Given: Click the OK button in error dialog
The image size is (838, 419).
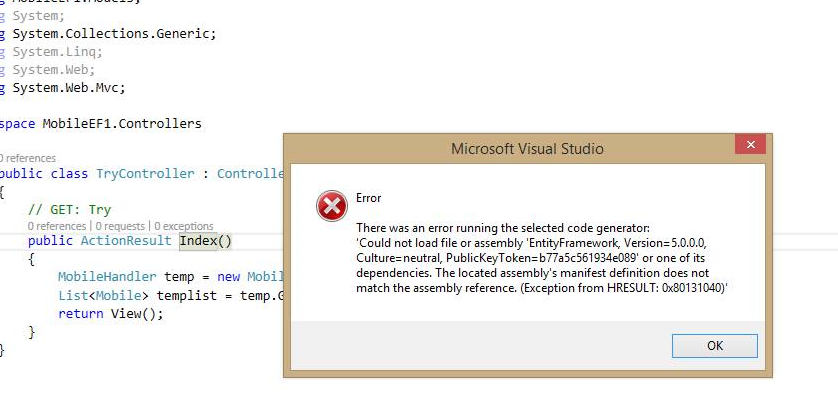Looking at the screenshot, I should pyautogui.click(x=716, y=346).
